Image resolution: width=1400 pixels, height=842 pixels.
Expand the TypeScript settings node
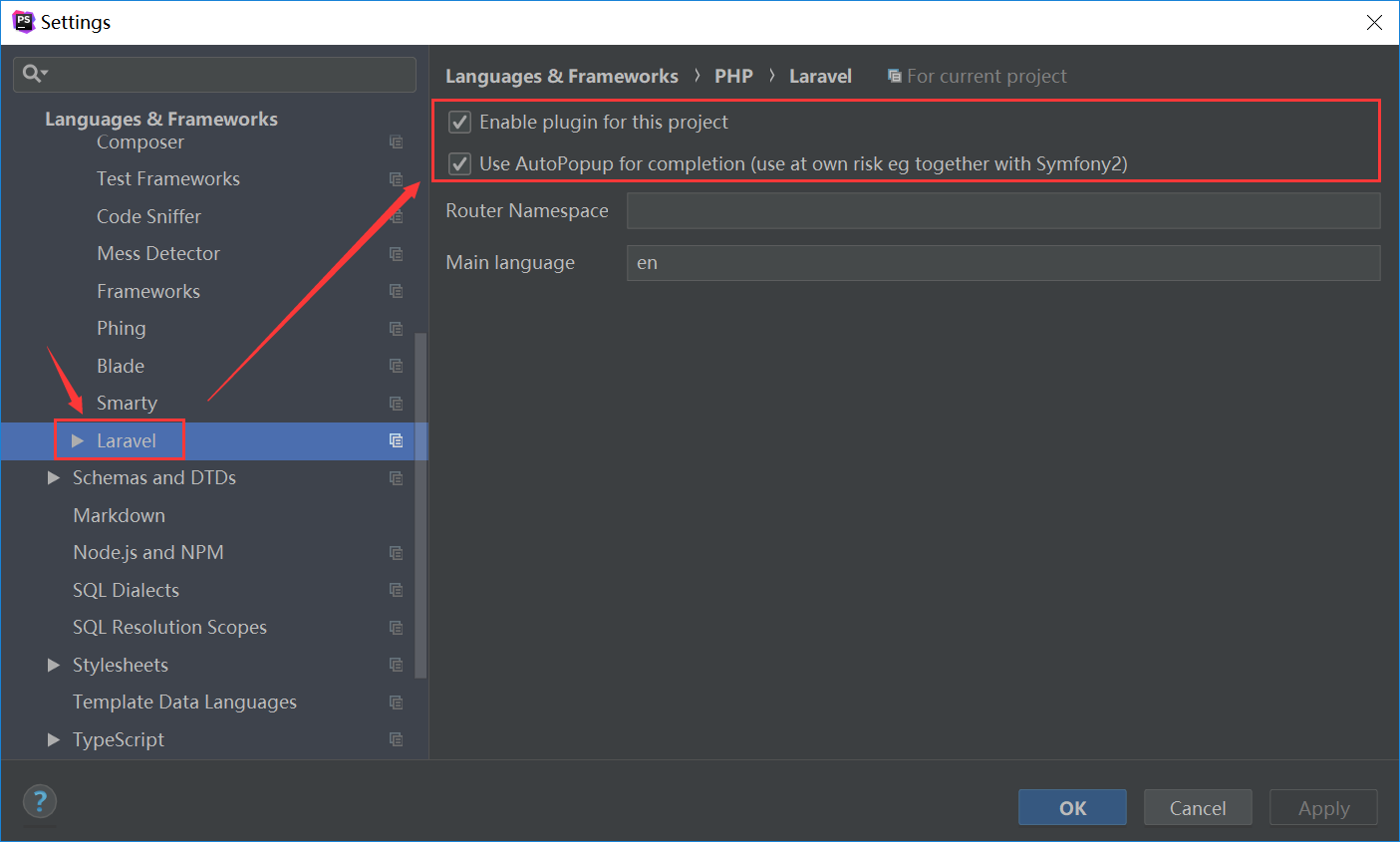[x=54, y=739]
